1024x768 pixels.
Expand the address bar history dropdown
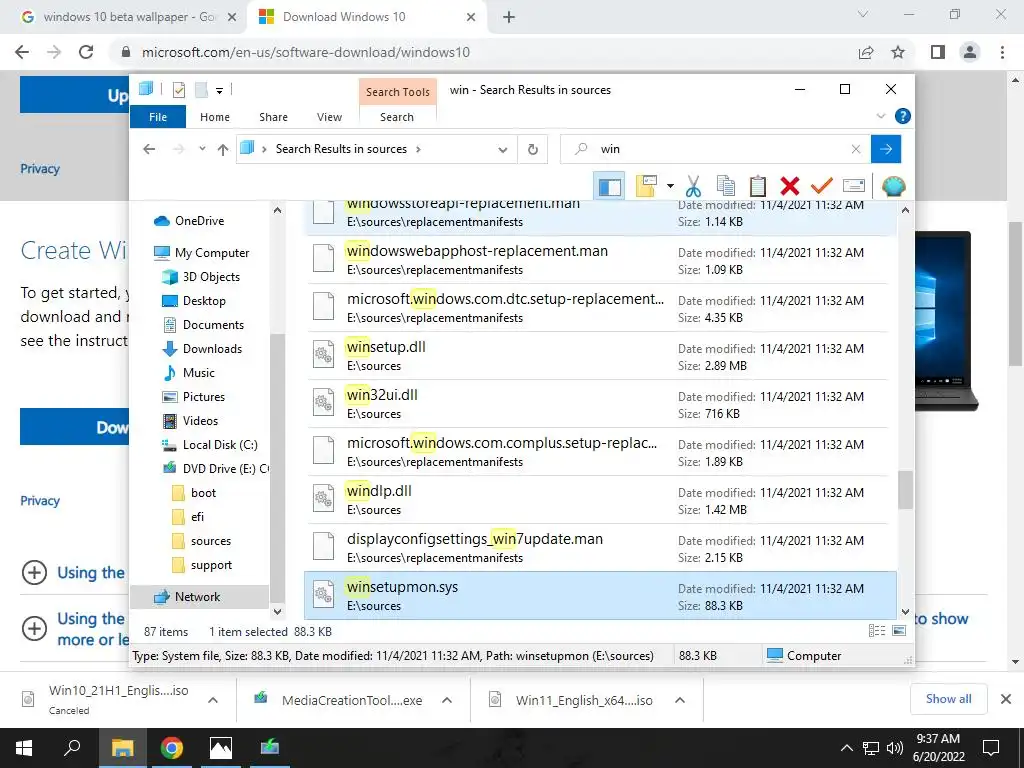coord(502,150)
